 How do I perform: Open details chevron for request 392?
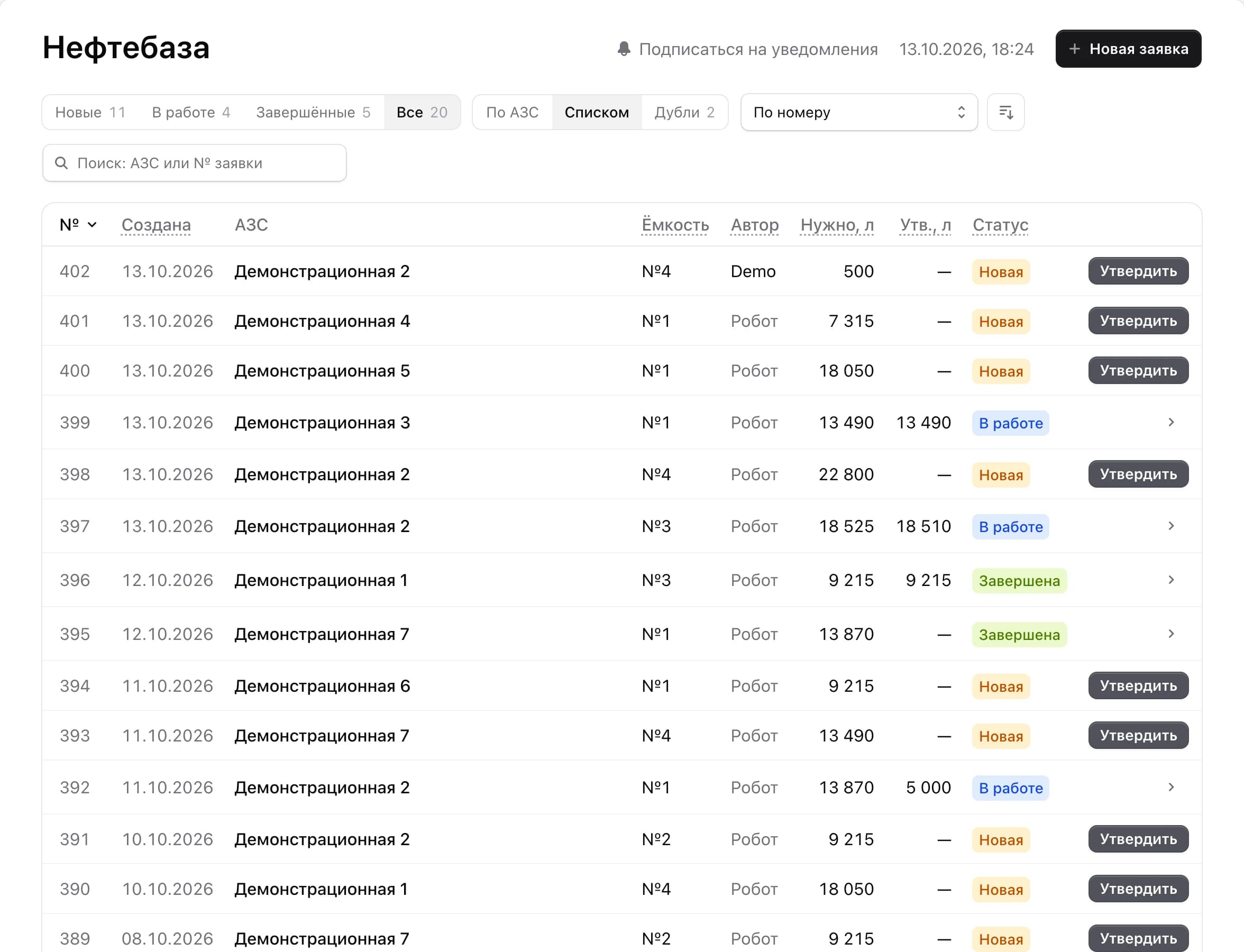tap(1171, 787)
